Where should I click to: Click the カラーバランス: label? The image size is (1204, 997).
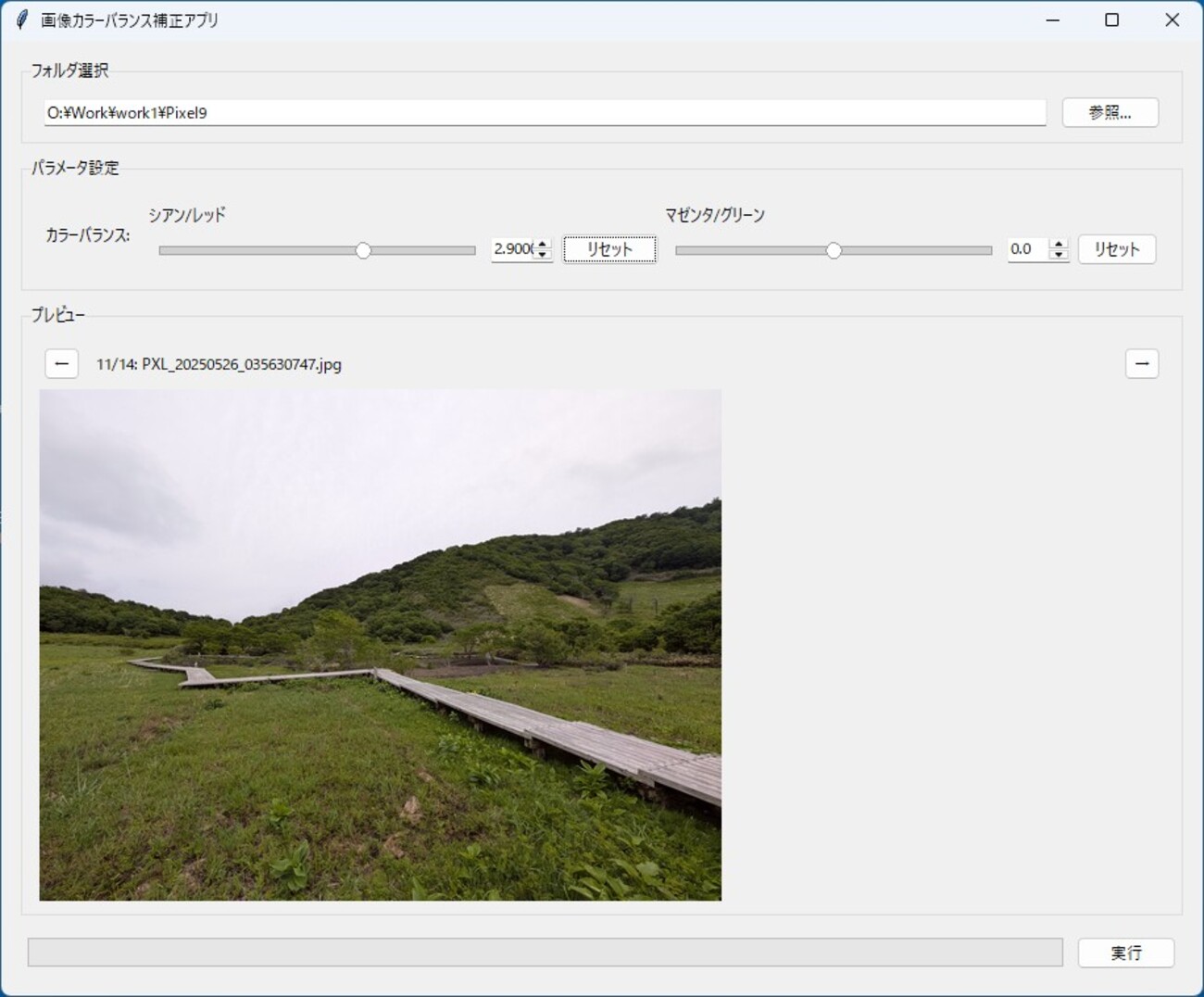tap(88, 235)
